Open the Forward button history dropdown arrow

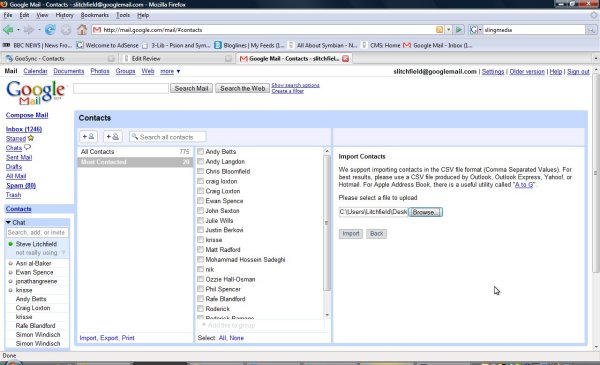(x=39, y=29)
